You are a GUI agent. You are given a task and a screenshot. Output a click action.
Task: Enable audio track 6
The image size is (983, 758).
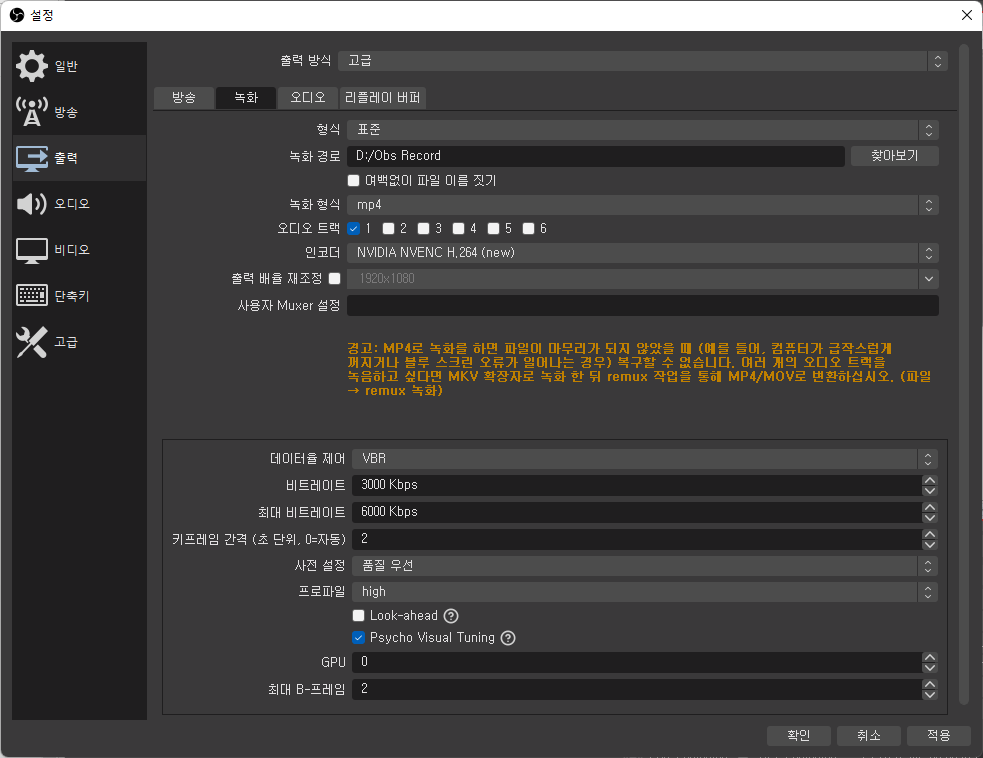click(529, 228)
